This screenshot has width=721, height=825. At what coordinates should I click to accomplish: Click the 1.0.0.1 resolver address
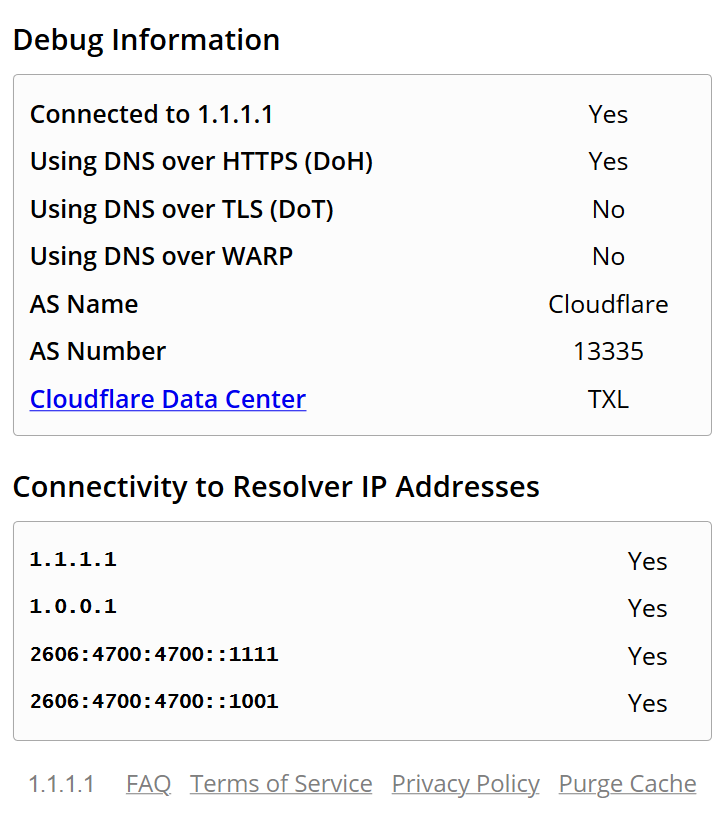pyautogui.click(x=73, y=607)
